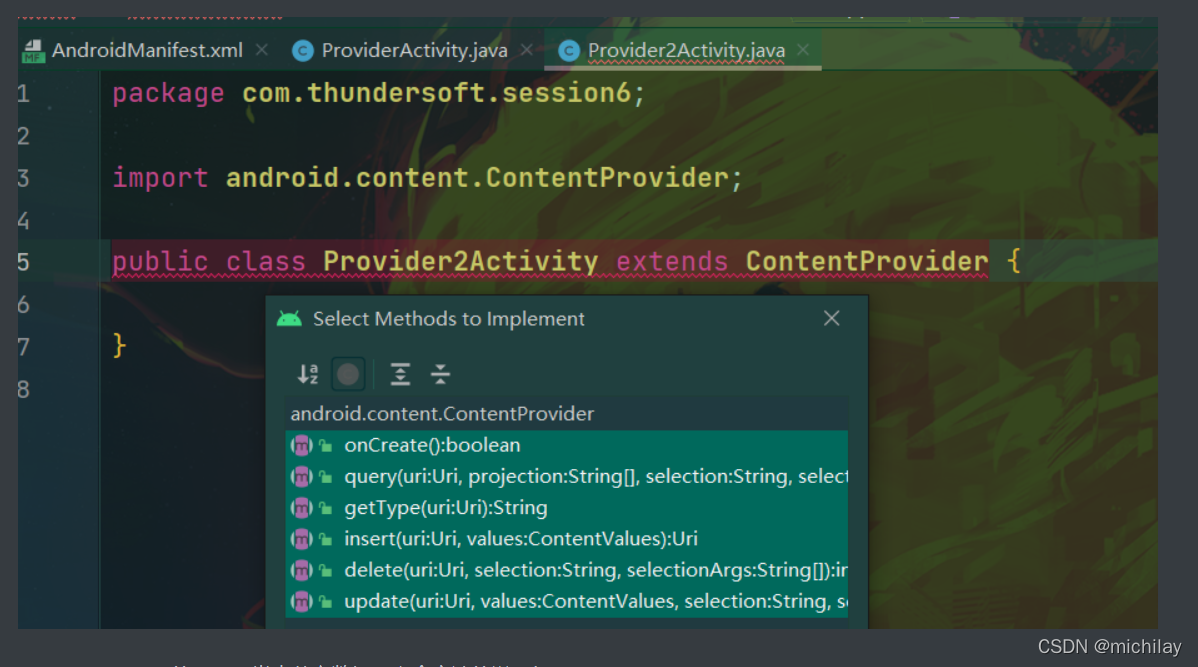
Task: Sort methods alphabetically in the dialog
Action: pyautogui.click(x=308, y=374)
